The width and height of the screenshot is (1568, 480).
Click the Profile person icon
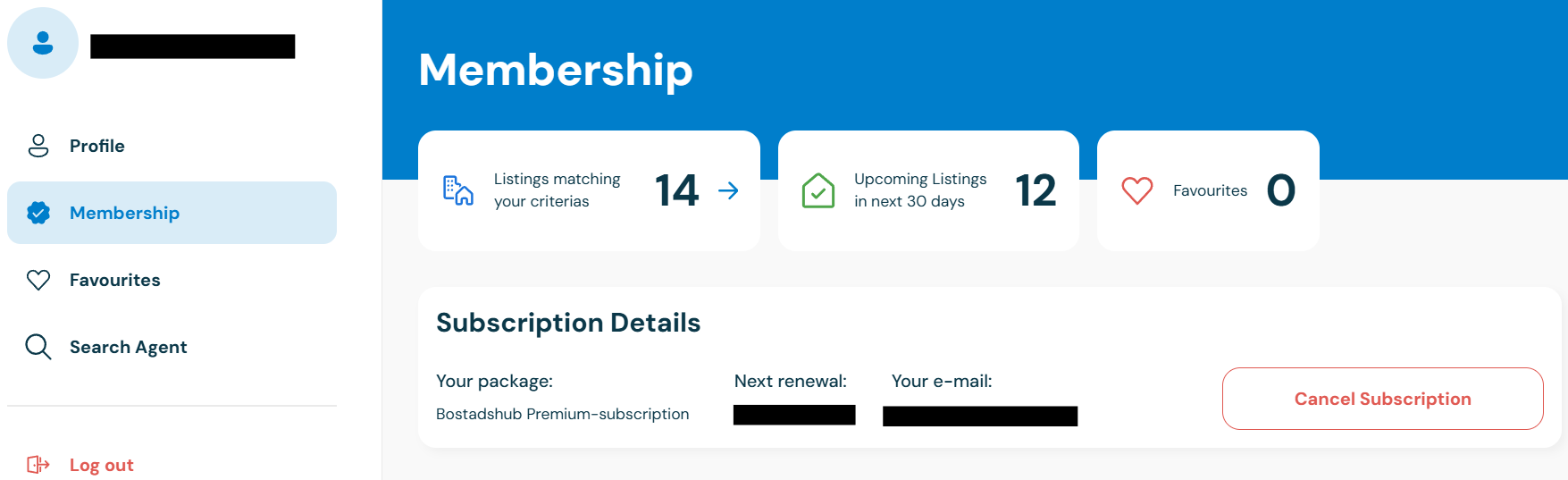[38, 146]
